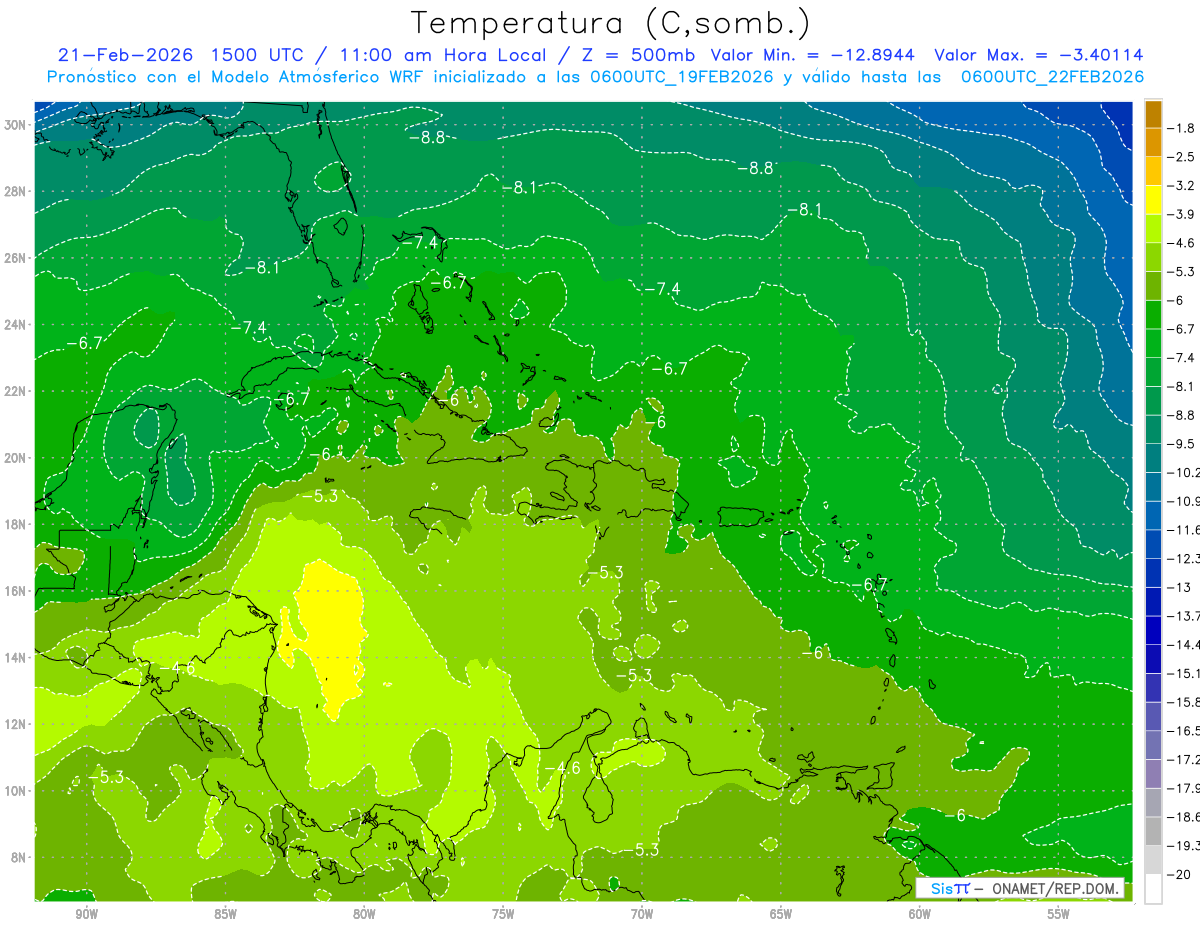Click the blue 'Sisπ' logo text

(x=949, y=888)
